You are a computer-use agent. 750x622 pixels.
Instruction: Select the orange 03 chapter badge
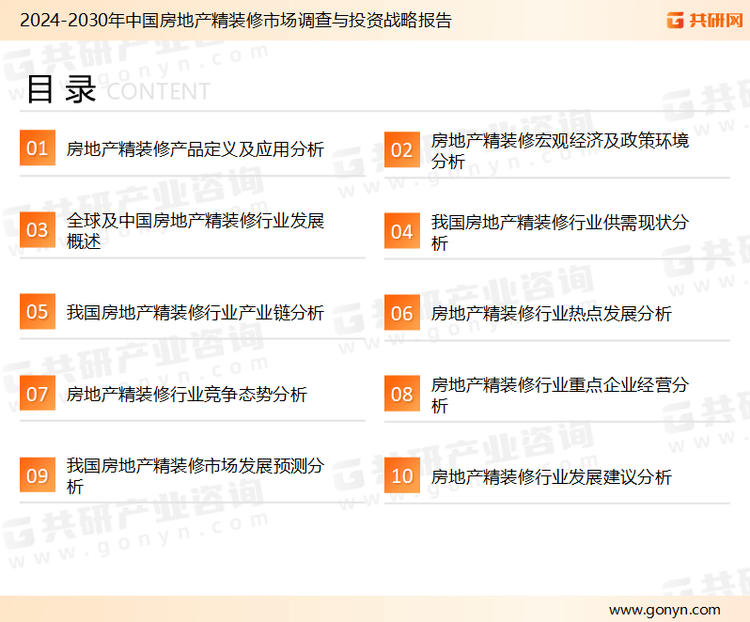click(x=37, y=230)
